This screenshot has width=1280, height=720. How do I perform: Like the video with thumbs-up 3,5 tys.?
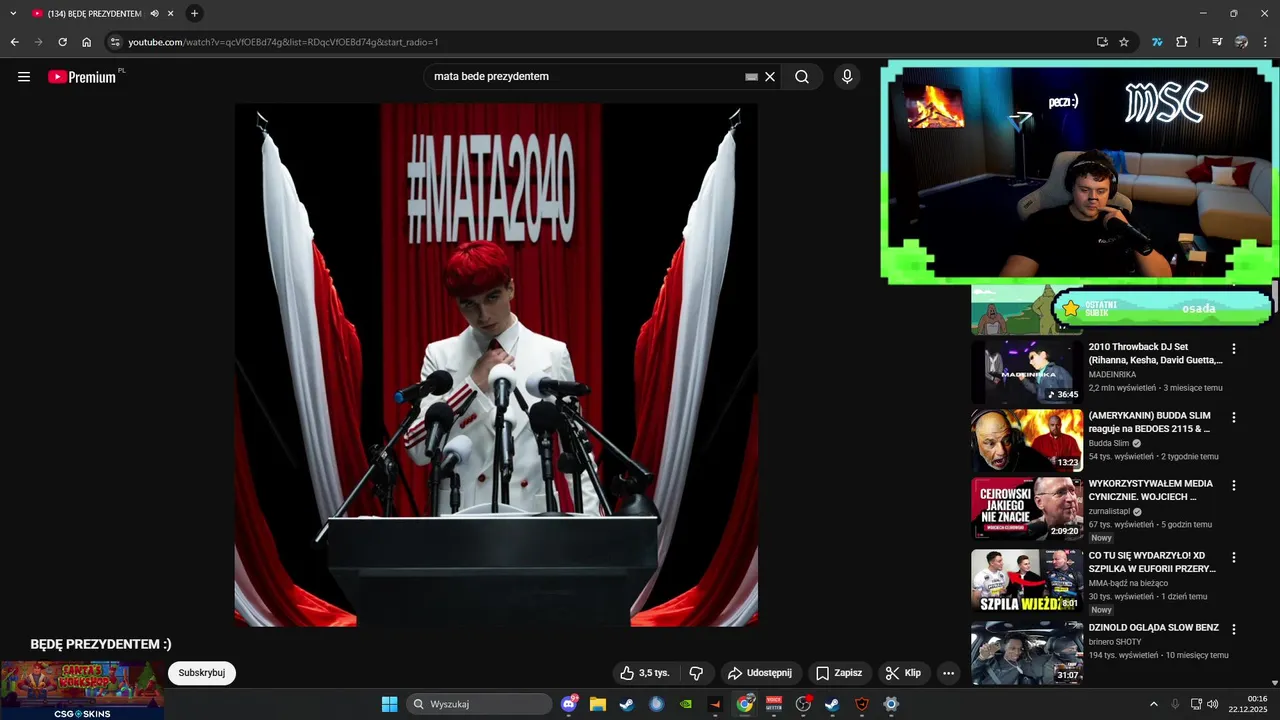(x=644, y=673)
